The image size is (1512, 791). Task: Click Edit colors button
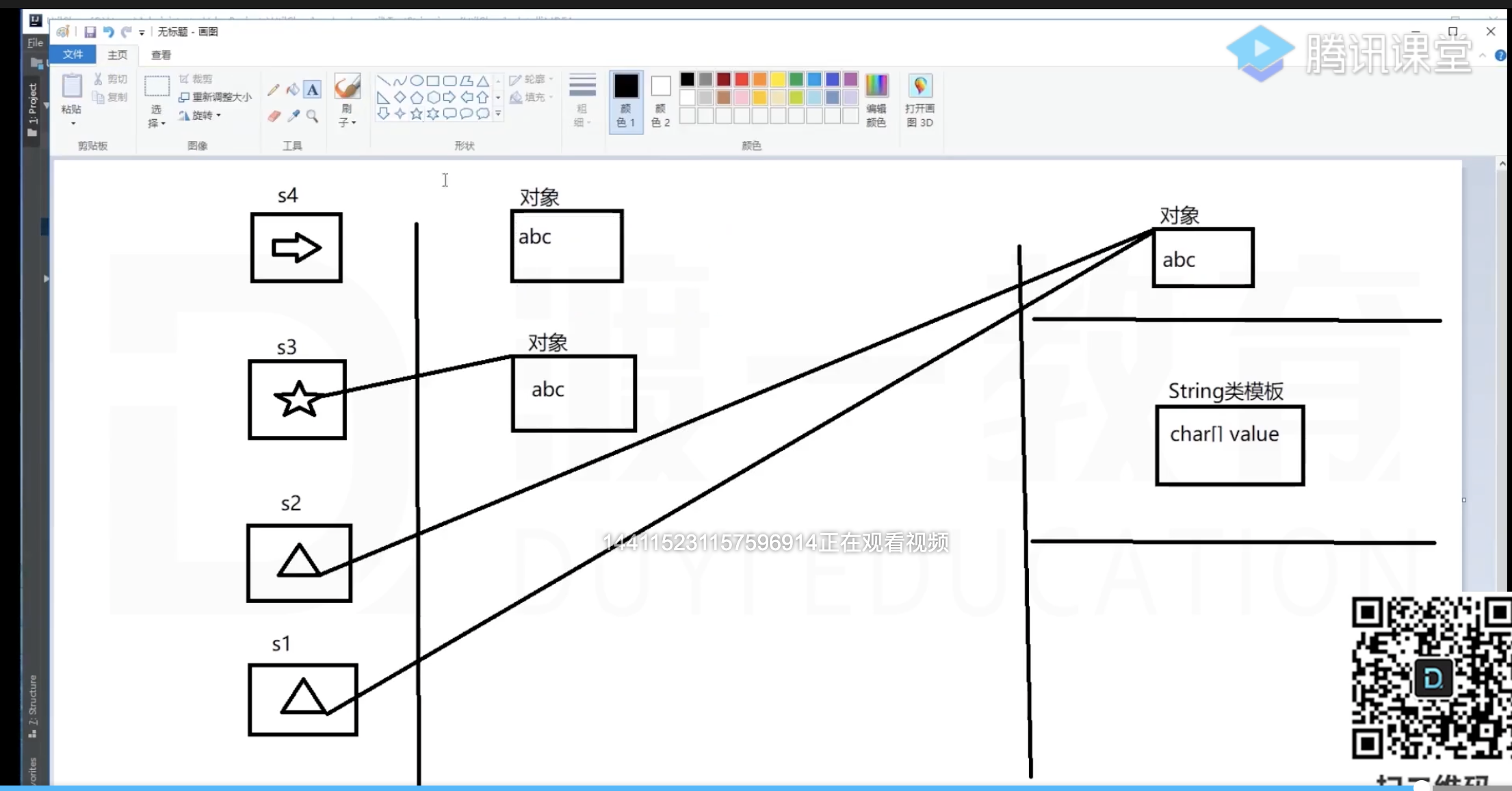(876, 101)
